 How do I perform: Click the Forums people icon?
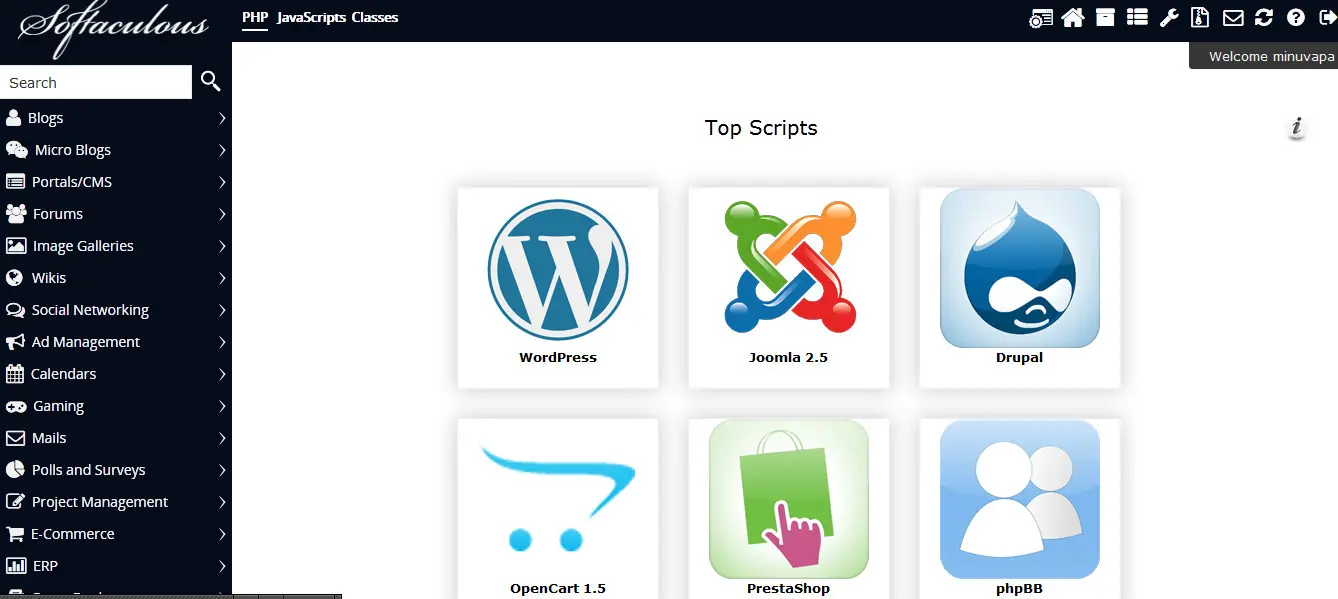[x=16, y=213]
